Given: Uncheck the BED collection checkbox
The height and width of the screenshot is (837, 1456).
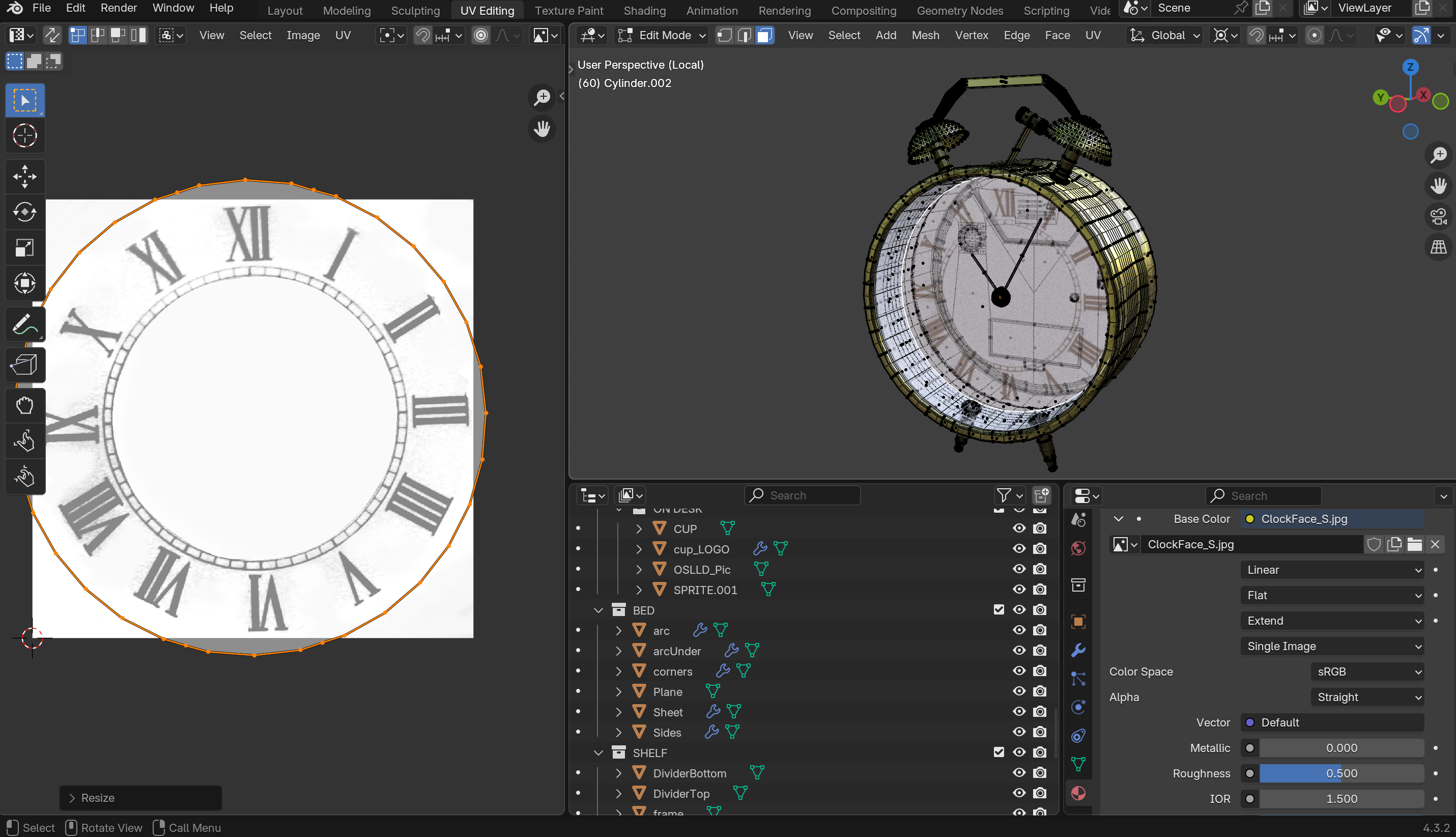Looking at the screenshot, I should point(998,610).
